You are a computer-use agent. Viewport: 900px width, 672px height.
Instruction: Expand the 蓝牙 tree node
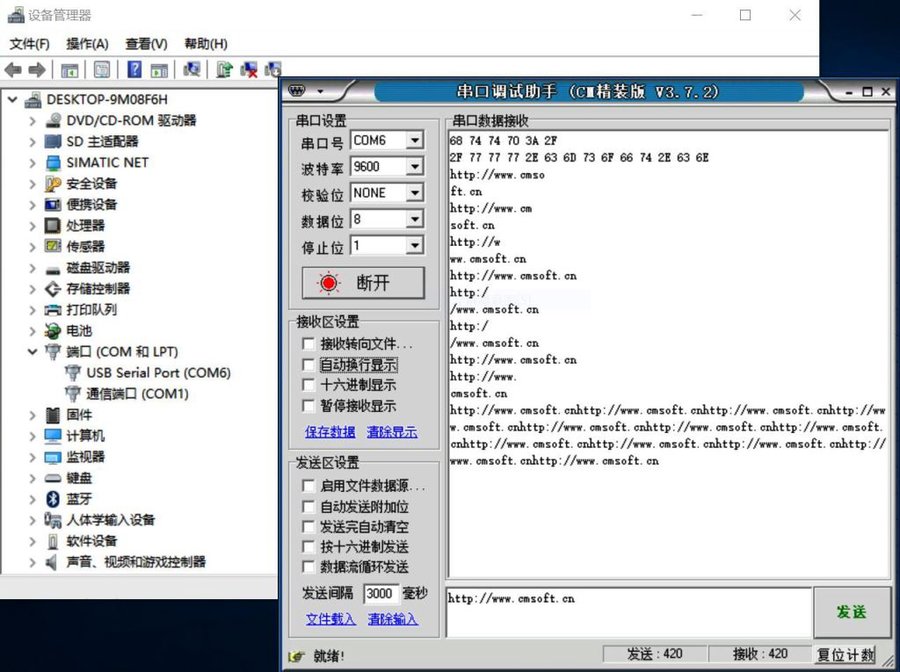pyautogui.click(x=33, y=499)
